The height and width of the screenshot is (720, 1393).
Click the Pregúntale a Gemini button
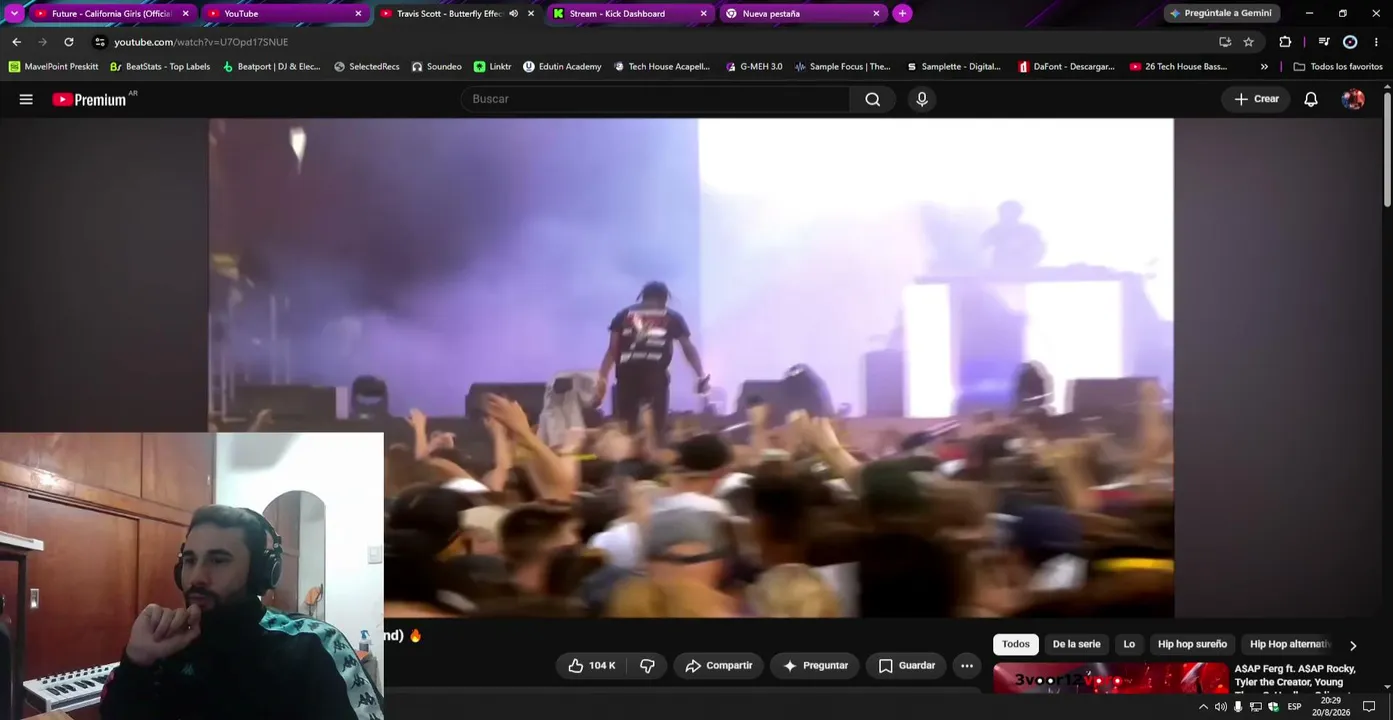pos(1222,14)
